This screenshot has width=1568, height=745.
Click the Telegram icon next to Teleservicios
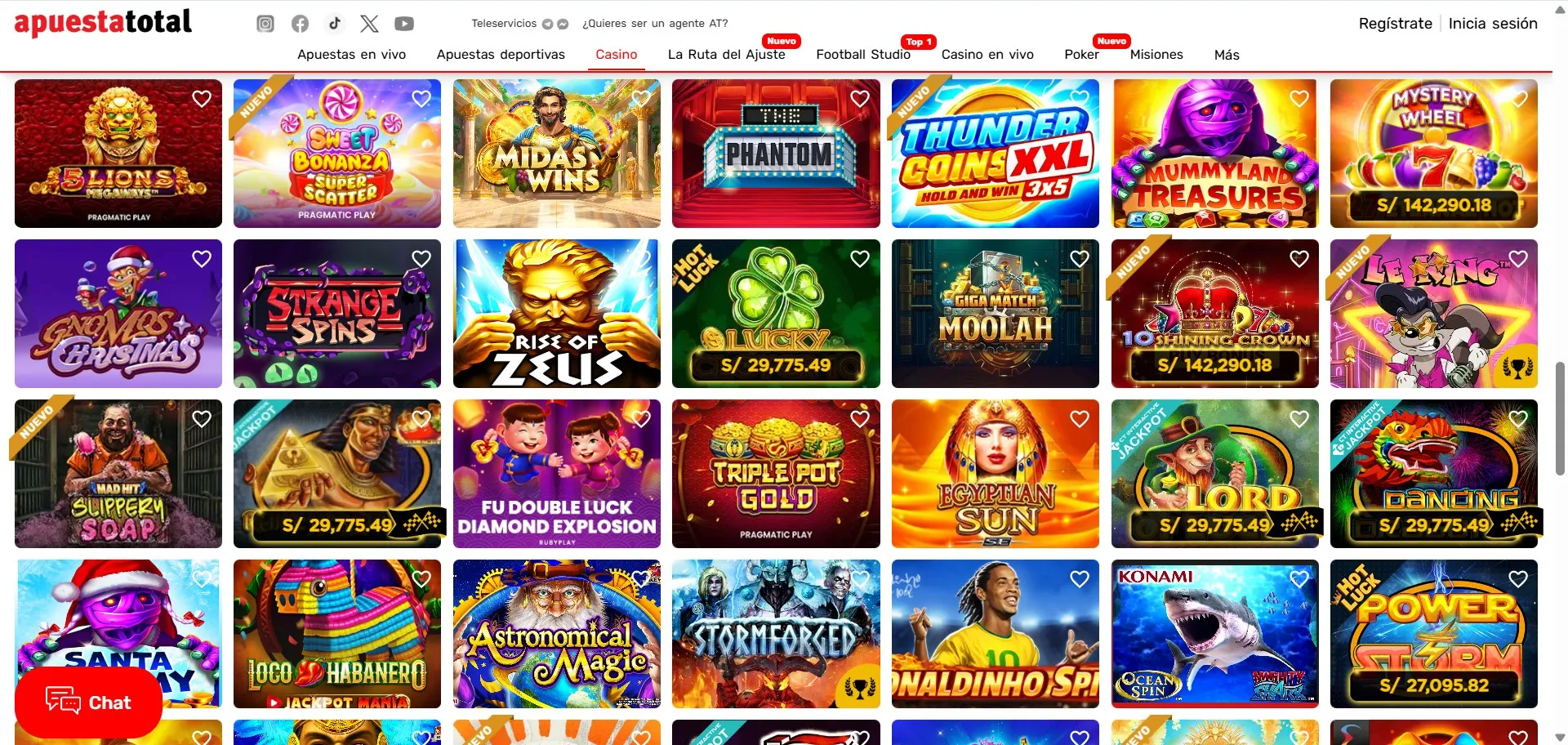548,24
